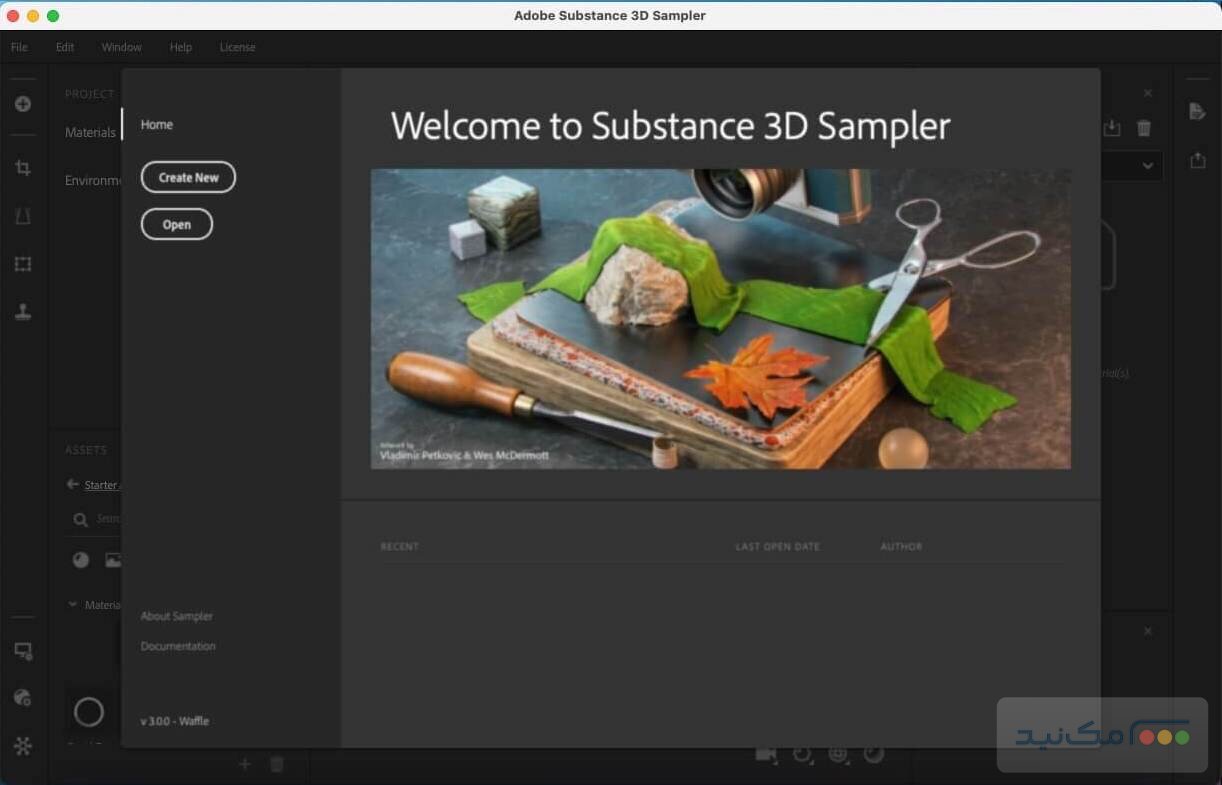Select the Crop tool in the left toolbar

tap(23, 168)
